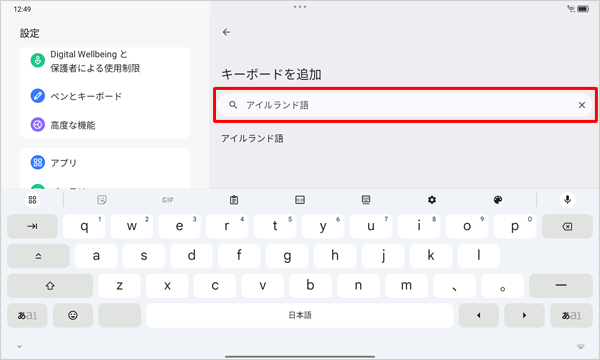600x360 pixels.
Task: Tap the z key
Action: (x=119, y=286)
